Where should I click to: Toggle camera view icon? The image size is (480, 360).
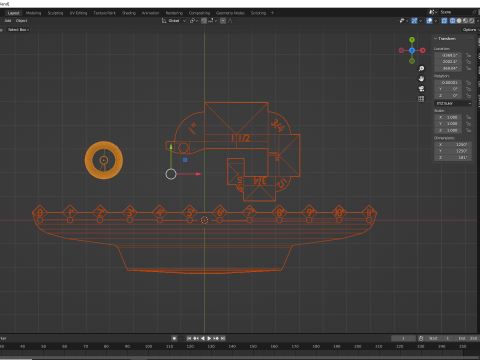pos(421,89)
